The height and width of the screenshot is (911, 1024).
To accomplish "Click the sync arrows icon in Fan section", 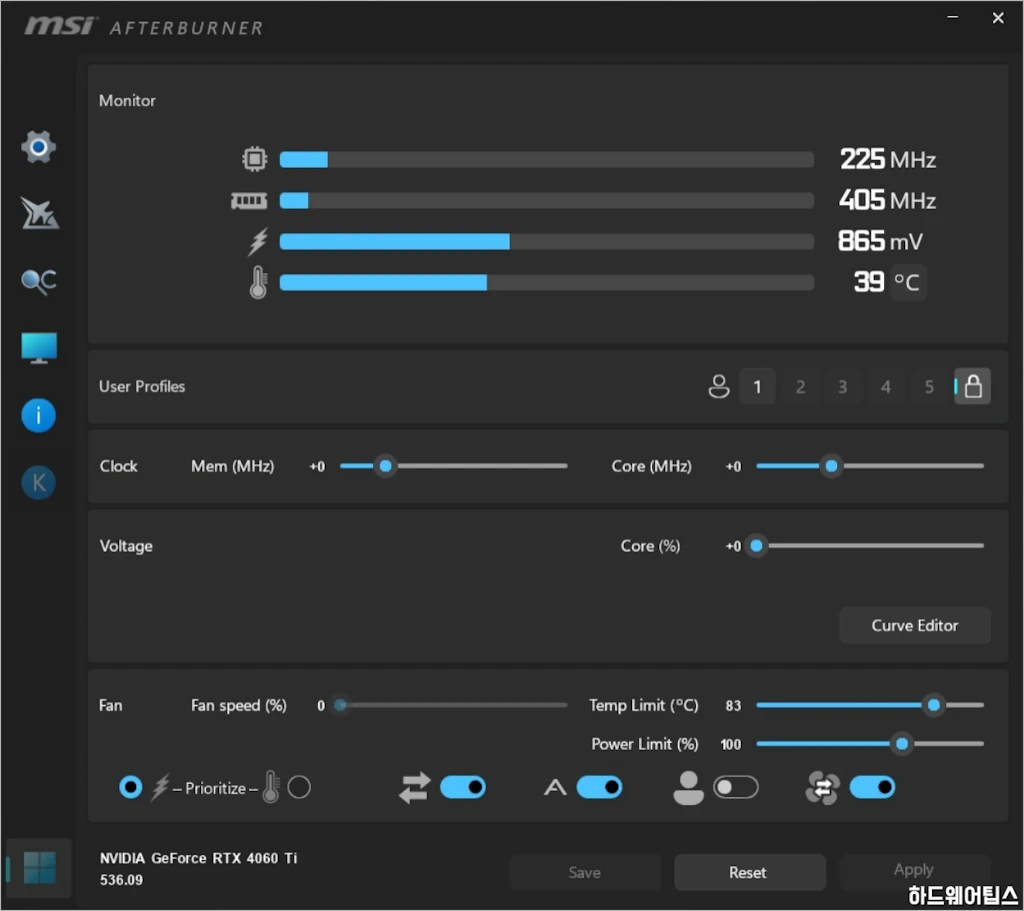I will pos(415,788).
